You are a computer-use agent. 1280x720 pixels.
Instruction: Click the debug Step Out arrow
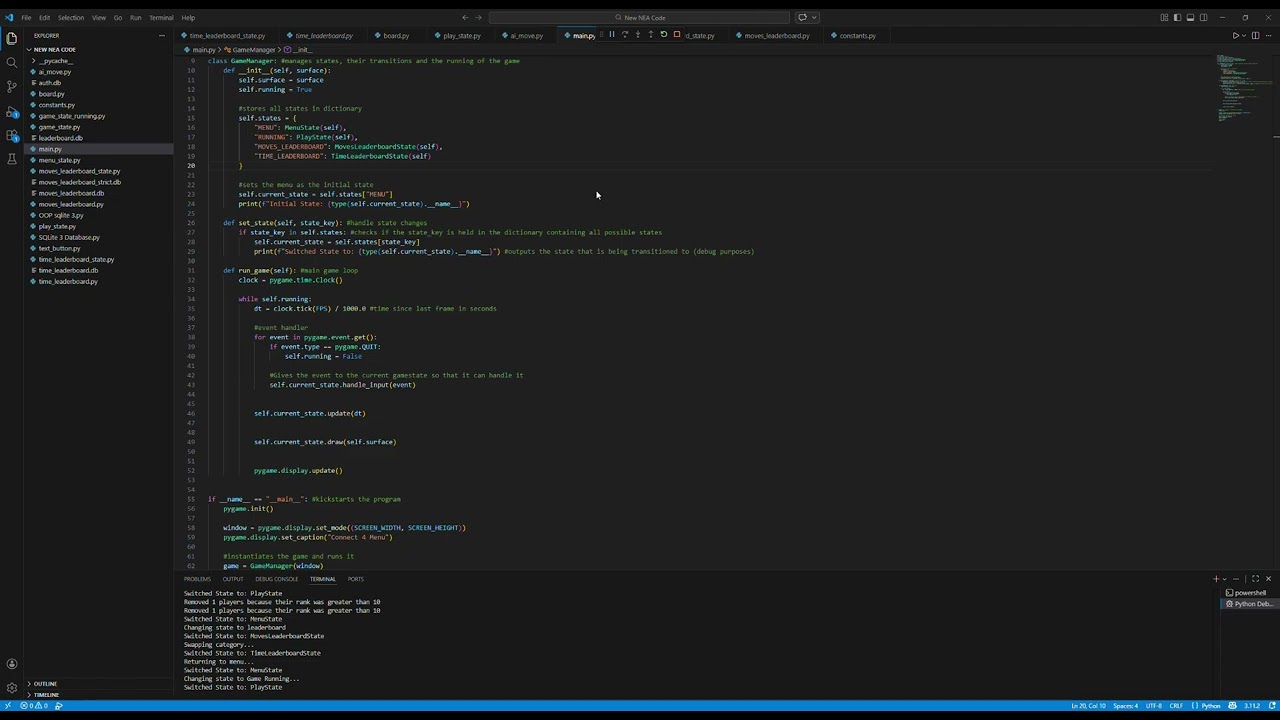pyautogui.click(x=650, y=35)
